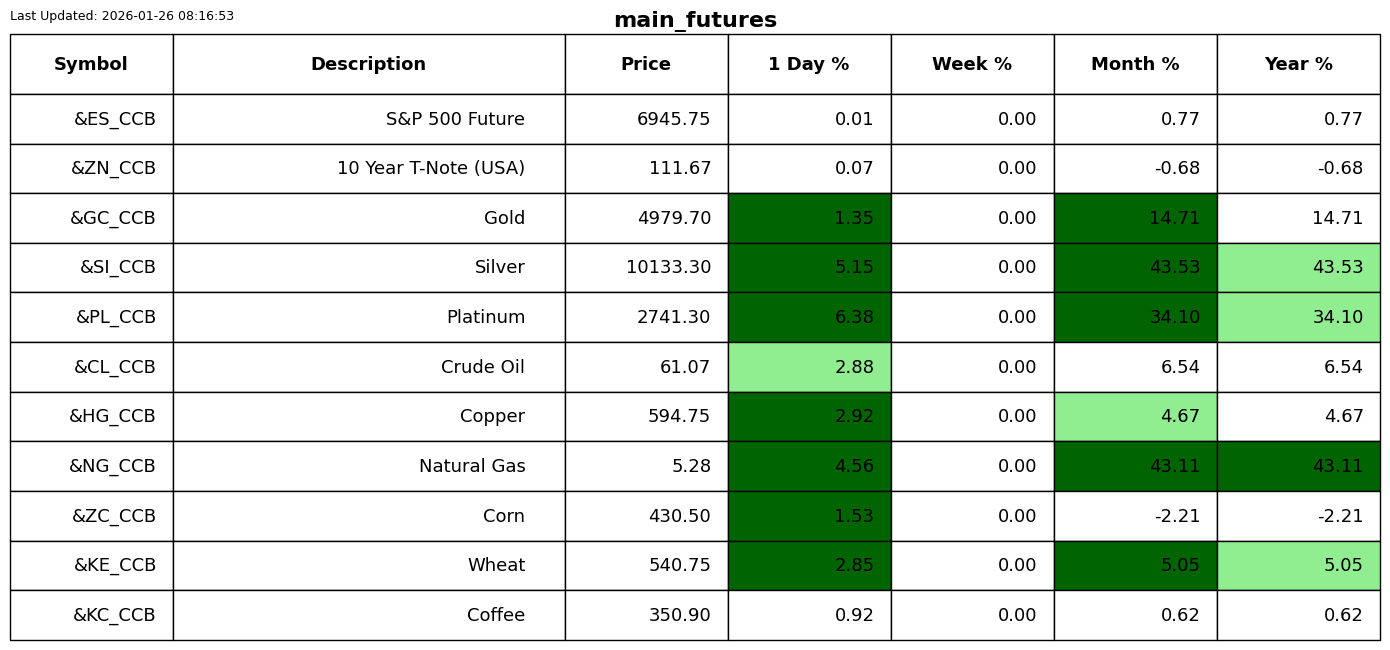This screenshot has width=1390, height=650.
Task: Click the Month % column header
Action: [1135, 65]
